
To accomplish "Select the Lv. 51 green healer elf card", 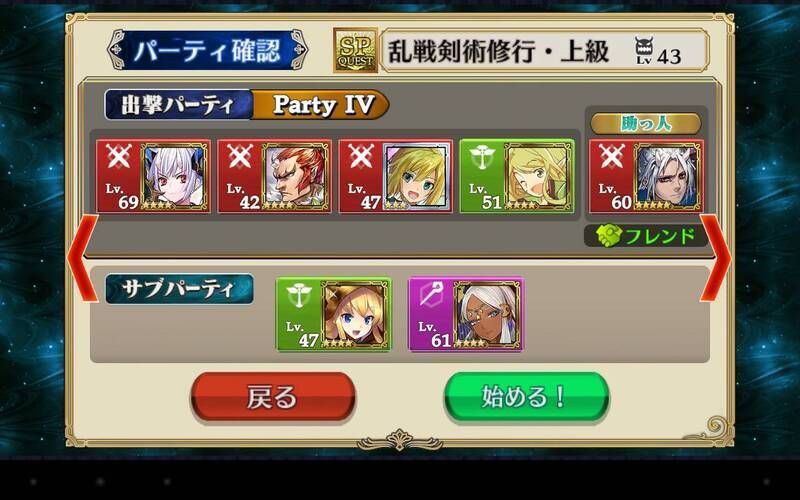I will [x=517, y=176].
